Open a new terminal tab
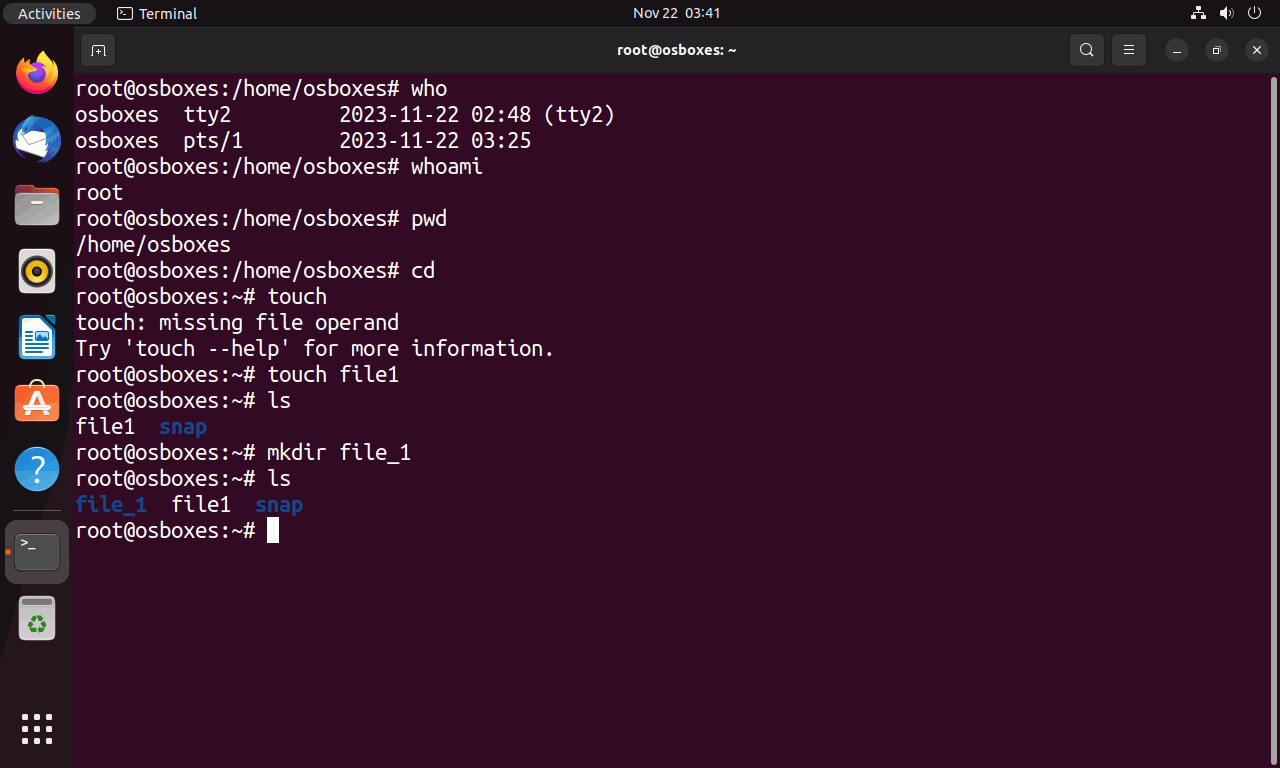This screenshot has height=768, width=1280. pos(98,50)
